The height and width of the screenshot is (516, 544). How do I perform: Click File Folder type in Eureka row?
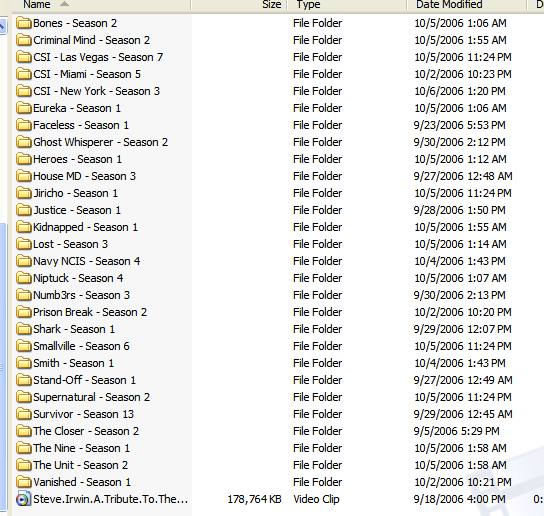[x=317, y=108]
